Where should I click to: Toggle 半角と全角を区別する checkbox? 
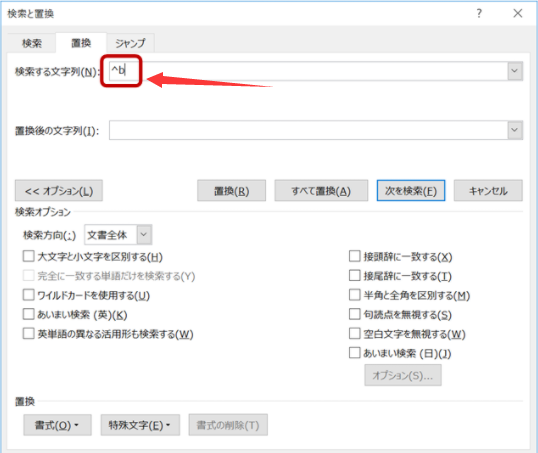point(354,295)
